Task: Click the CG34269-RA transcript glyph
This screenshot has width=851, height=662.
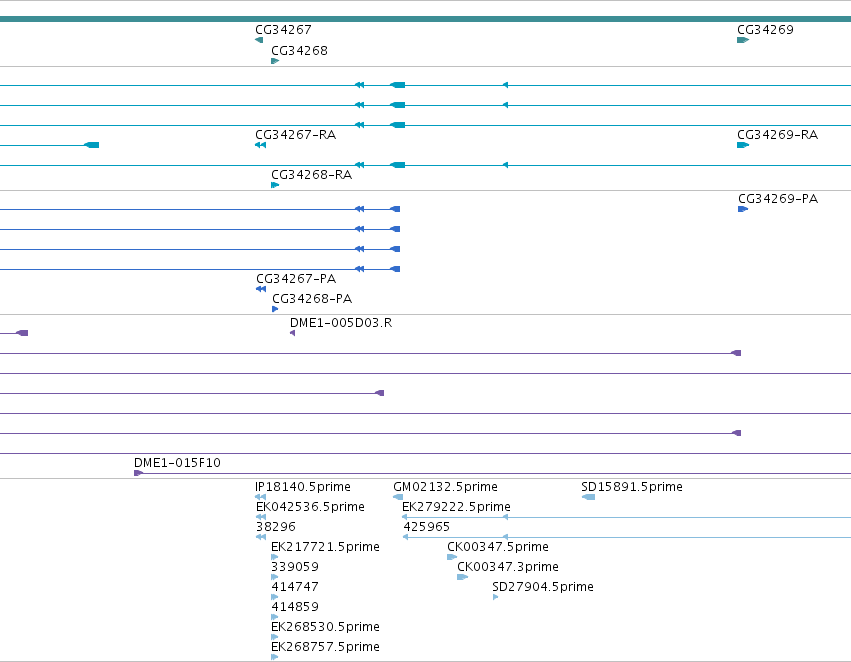Action: click(x=743, y=145)
